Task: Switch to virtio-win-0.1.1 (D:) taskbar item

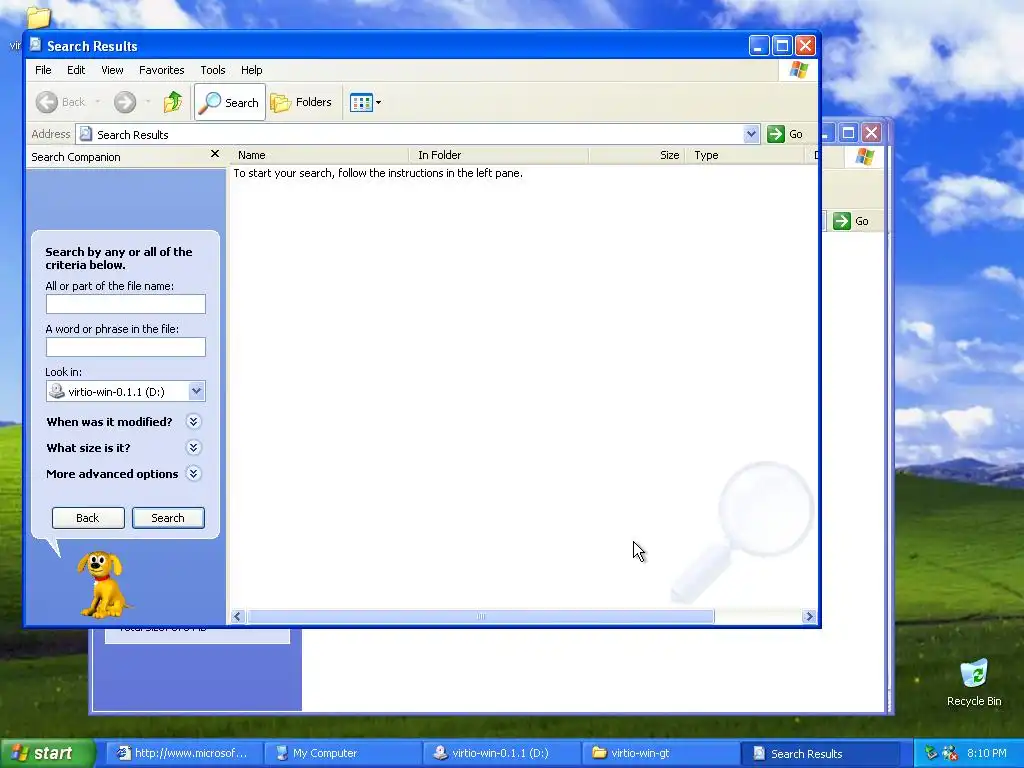Action: [x=502, y=753]
